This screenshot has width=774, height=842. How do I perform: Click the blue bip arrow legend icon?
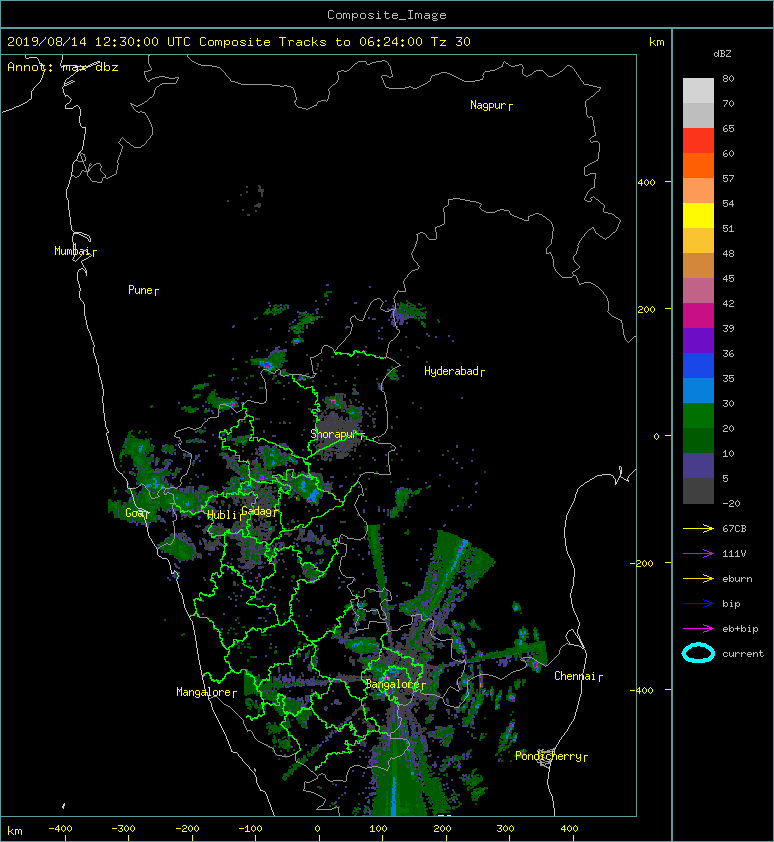tap(698, 604)
